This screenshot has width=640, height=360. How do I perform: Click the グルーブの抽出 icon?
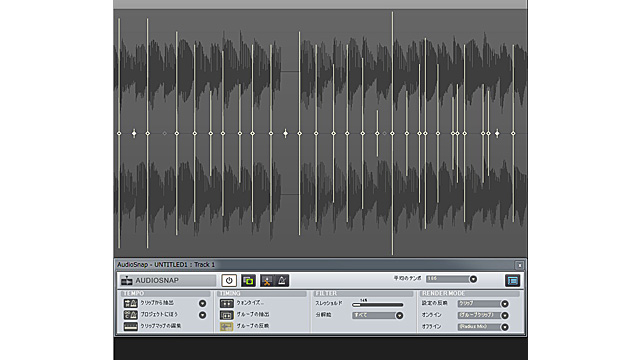point(227,315)
